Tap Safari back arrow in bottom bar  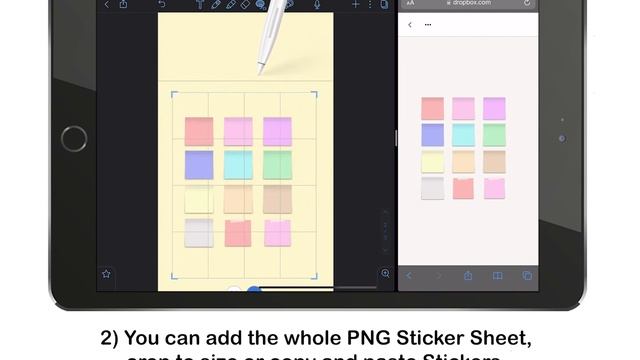click(x=409, y=276)
